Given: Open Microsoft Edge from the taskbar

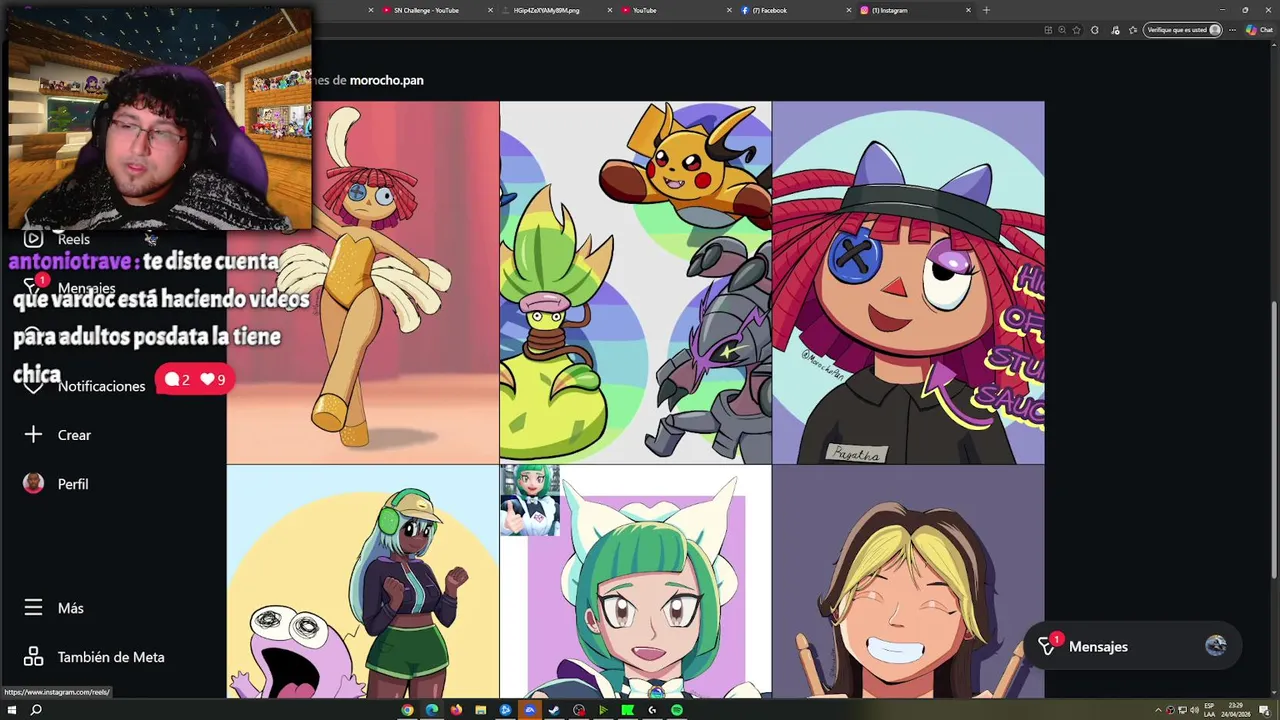Looking at the screenshot, I should pos(432,710).
